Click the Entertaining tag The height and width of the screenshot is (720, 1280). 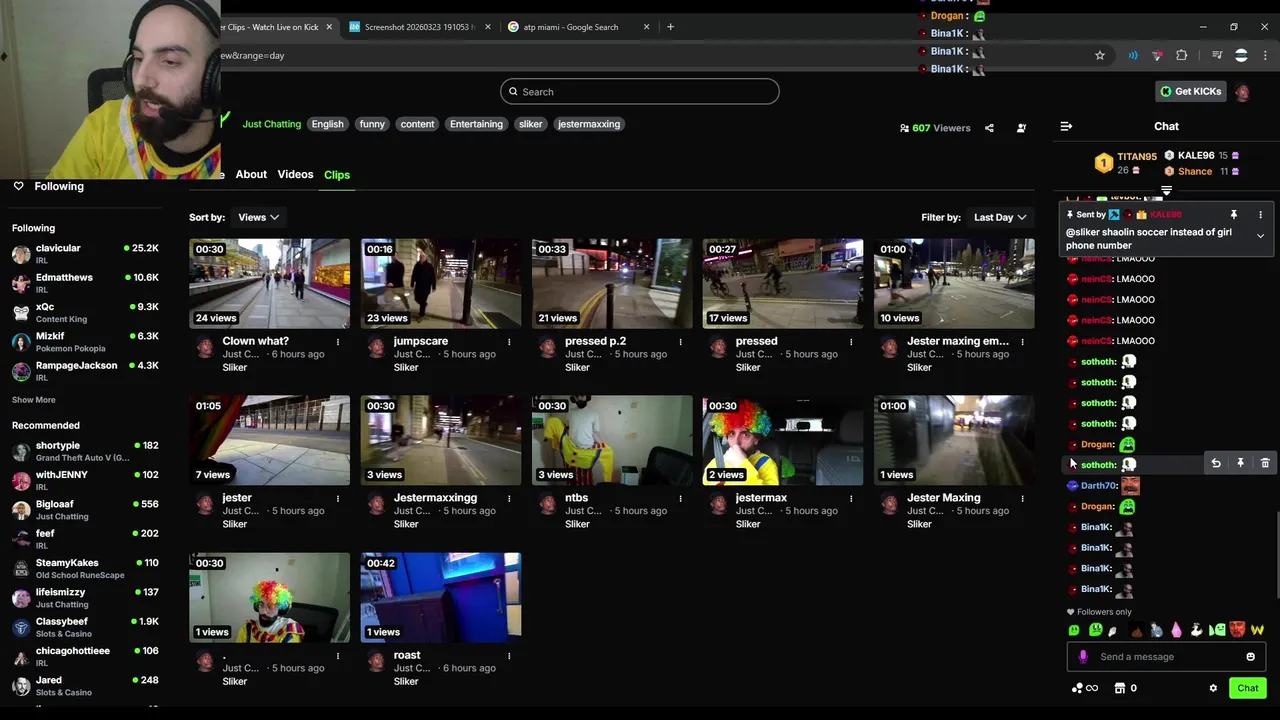tap(476, 124)
